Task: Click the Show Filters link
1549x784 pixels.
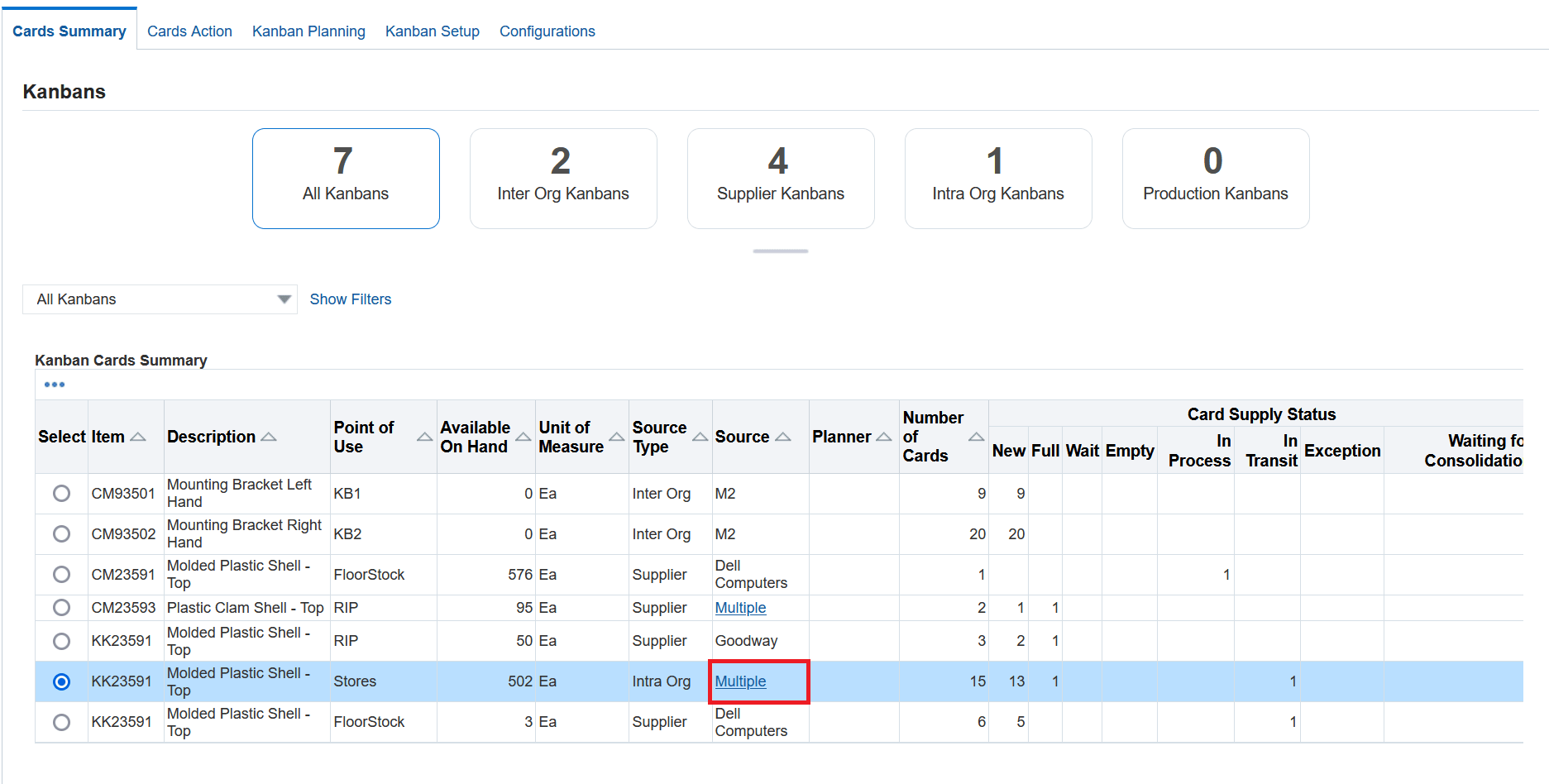Action: point(350,299)
